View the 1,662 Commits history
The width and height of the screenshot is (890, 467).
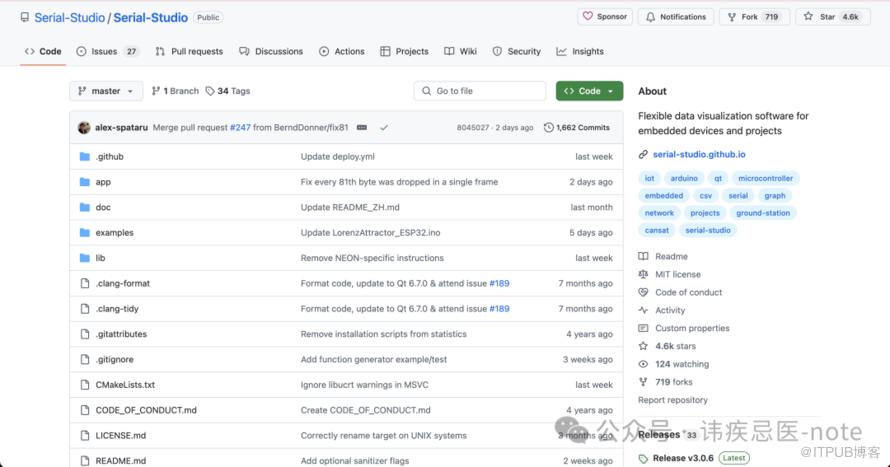click(577, 128)
